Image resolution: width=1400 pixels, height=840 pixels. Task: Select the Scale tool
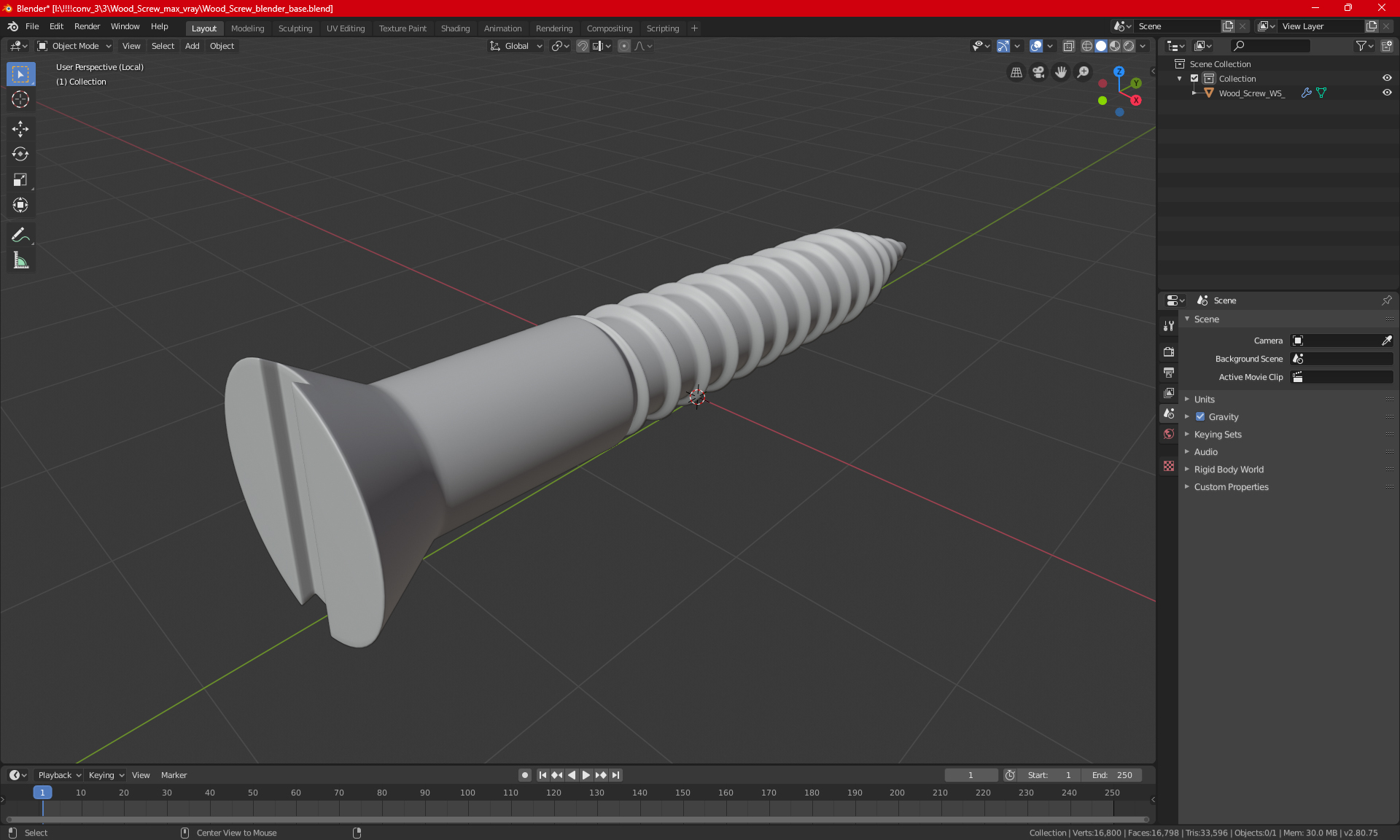click(20, 179)
